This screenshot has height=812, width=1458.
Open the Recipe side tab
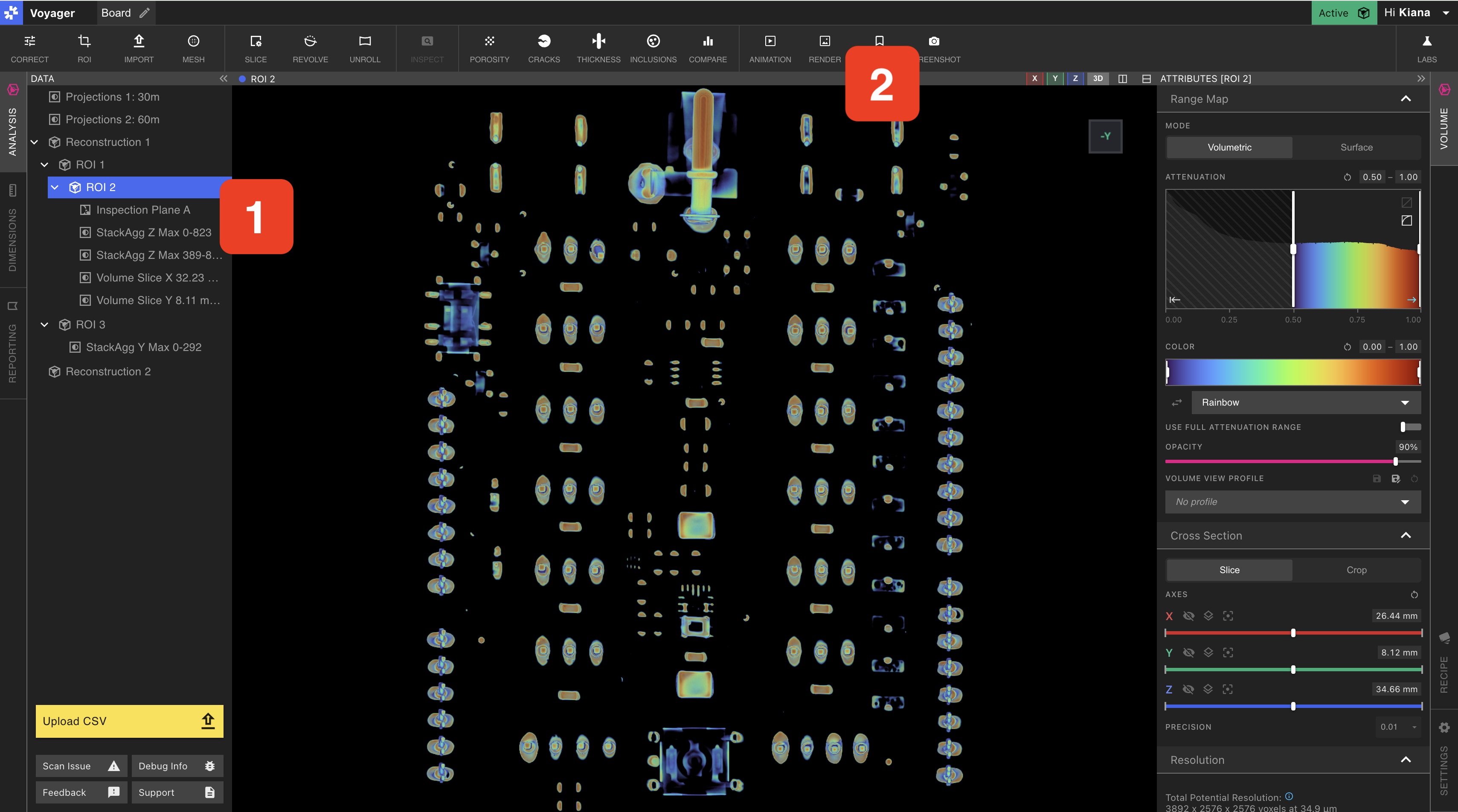click(x=1444, y=663)
